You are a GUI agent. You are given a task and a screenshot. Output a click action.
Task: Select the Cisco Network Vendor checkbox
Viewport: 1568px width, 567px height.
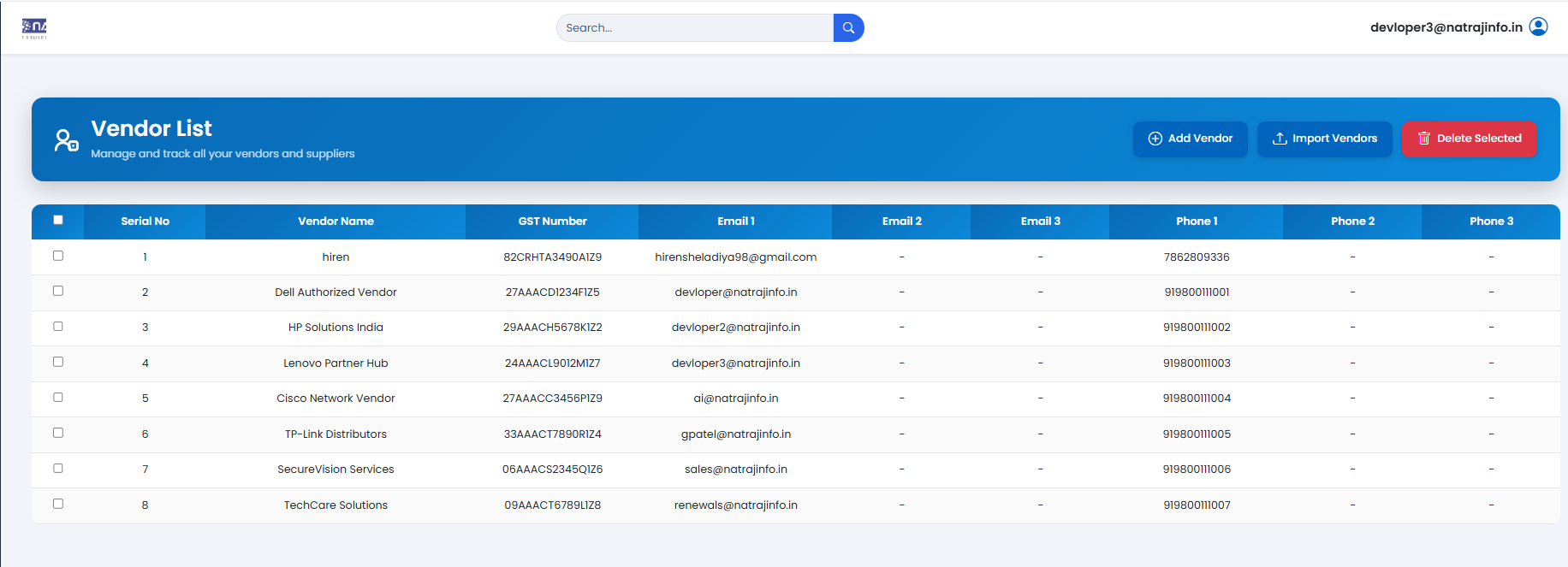(58, 397)
